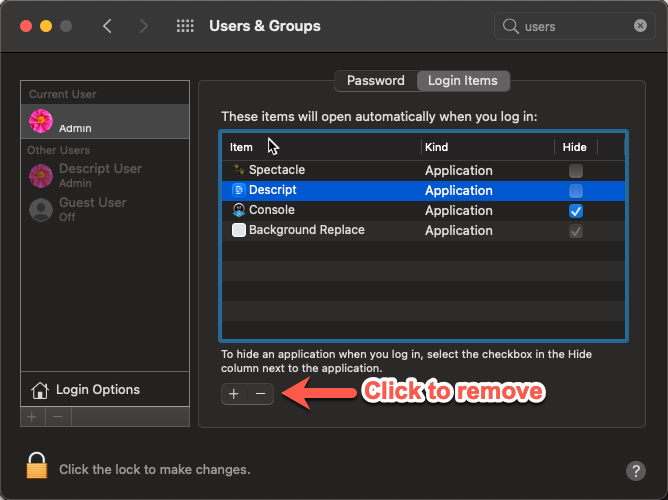Go back with the left chevron
This screenshot has width=668, height=500.
[x=107, y=26]
